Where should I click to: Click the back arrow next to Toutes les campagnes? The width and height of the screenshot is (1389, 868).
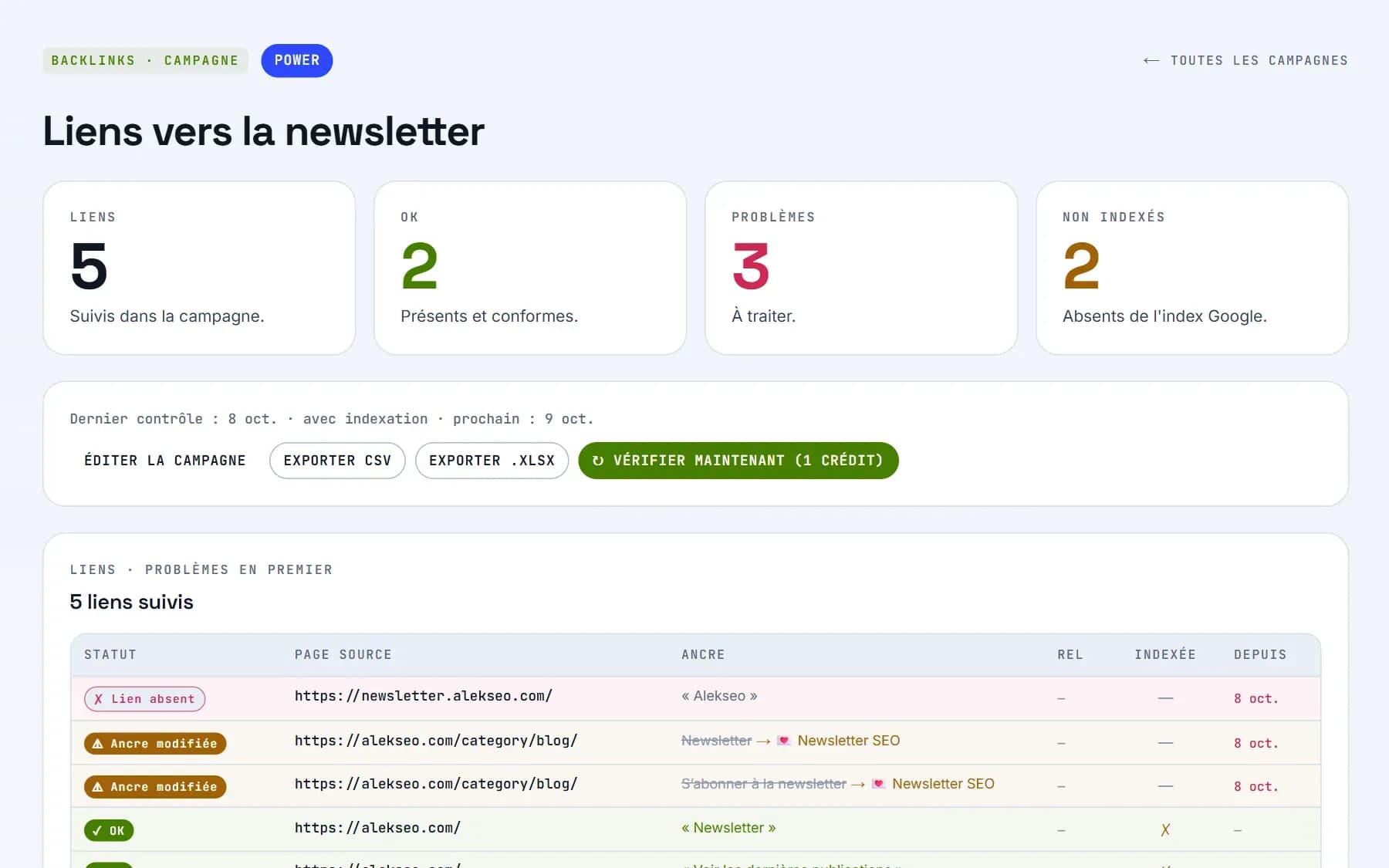coord(1151,60)
